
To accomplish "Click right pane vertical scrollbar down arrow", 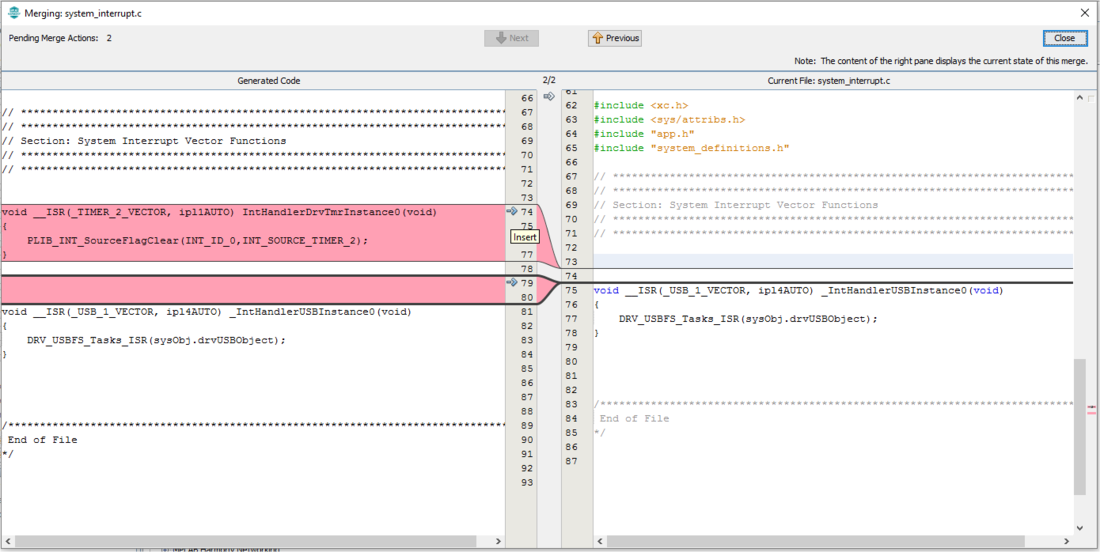I will [1080, 527].
